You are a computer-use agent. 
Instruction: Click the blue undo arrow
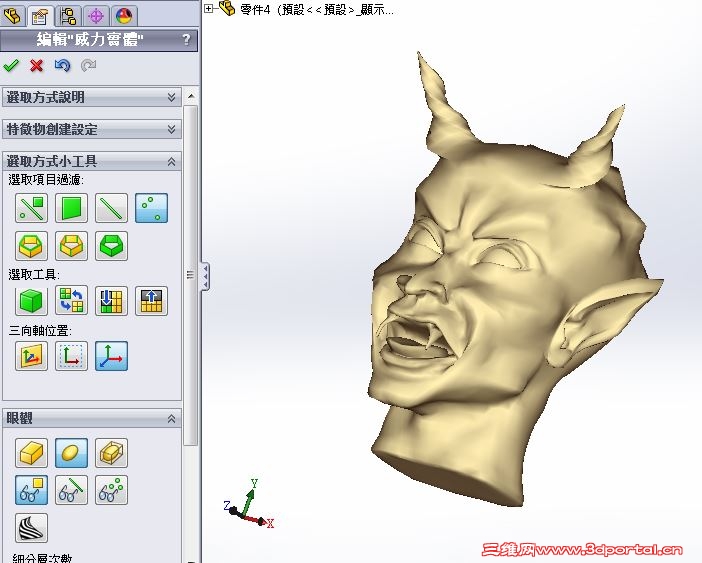tap(62, 66)
